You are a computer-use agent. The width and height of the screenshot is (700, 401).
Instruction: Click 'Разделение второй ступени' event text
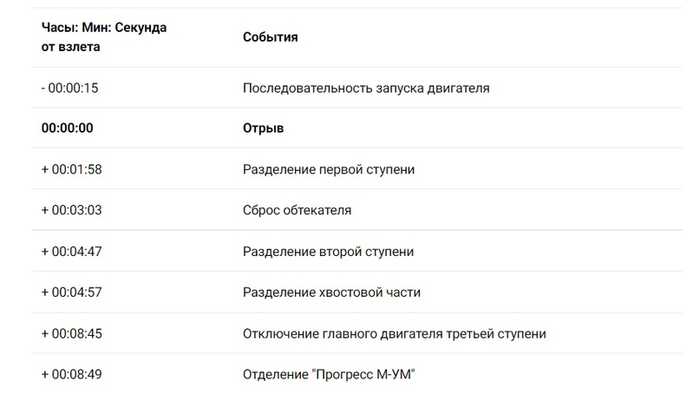[328, 252]
